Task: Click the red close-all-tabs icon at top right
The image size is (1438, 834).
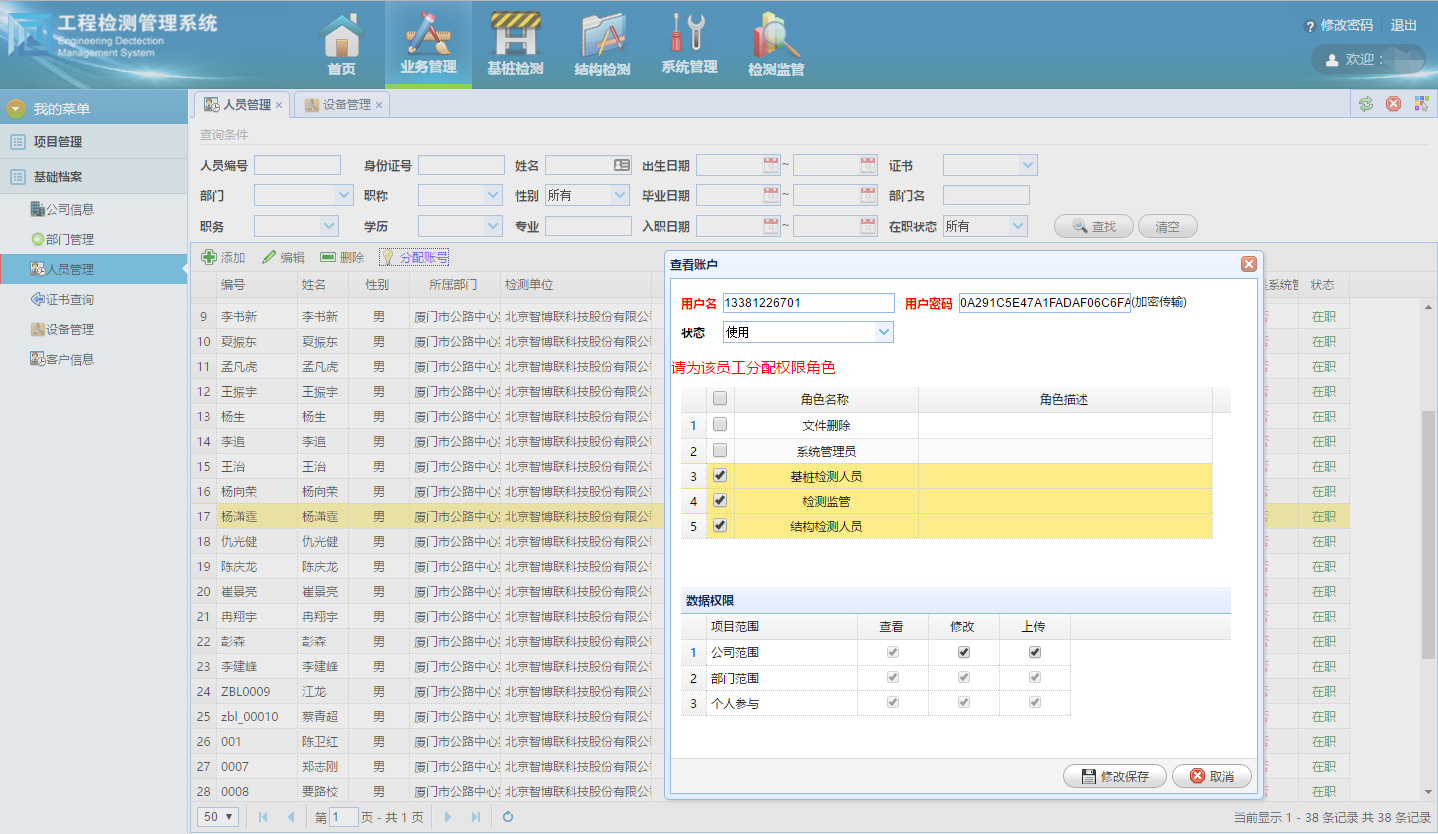Action: click(1393, 104)
